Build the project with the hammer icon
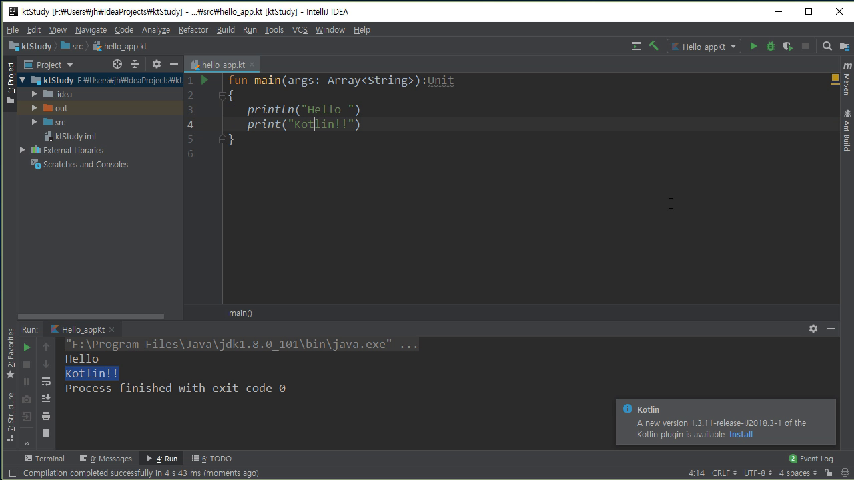854x480 pixels. [653, 46]
